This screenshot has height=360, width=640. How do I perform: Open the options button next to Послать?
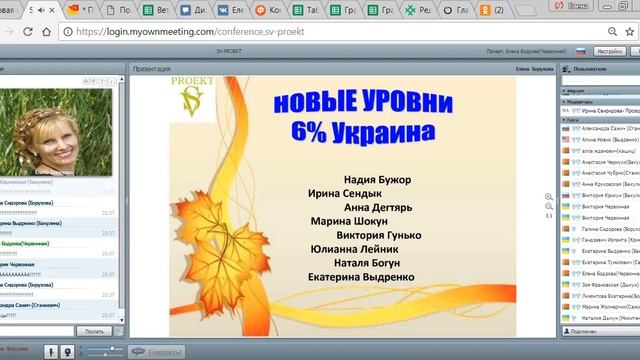click(x=119, y=331)
